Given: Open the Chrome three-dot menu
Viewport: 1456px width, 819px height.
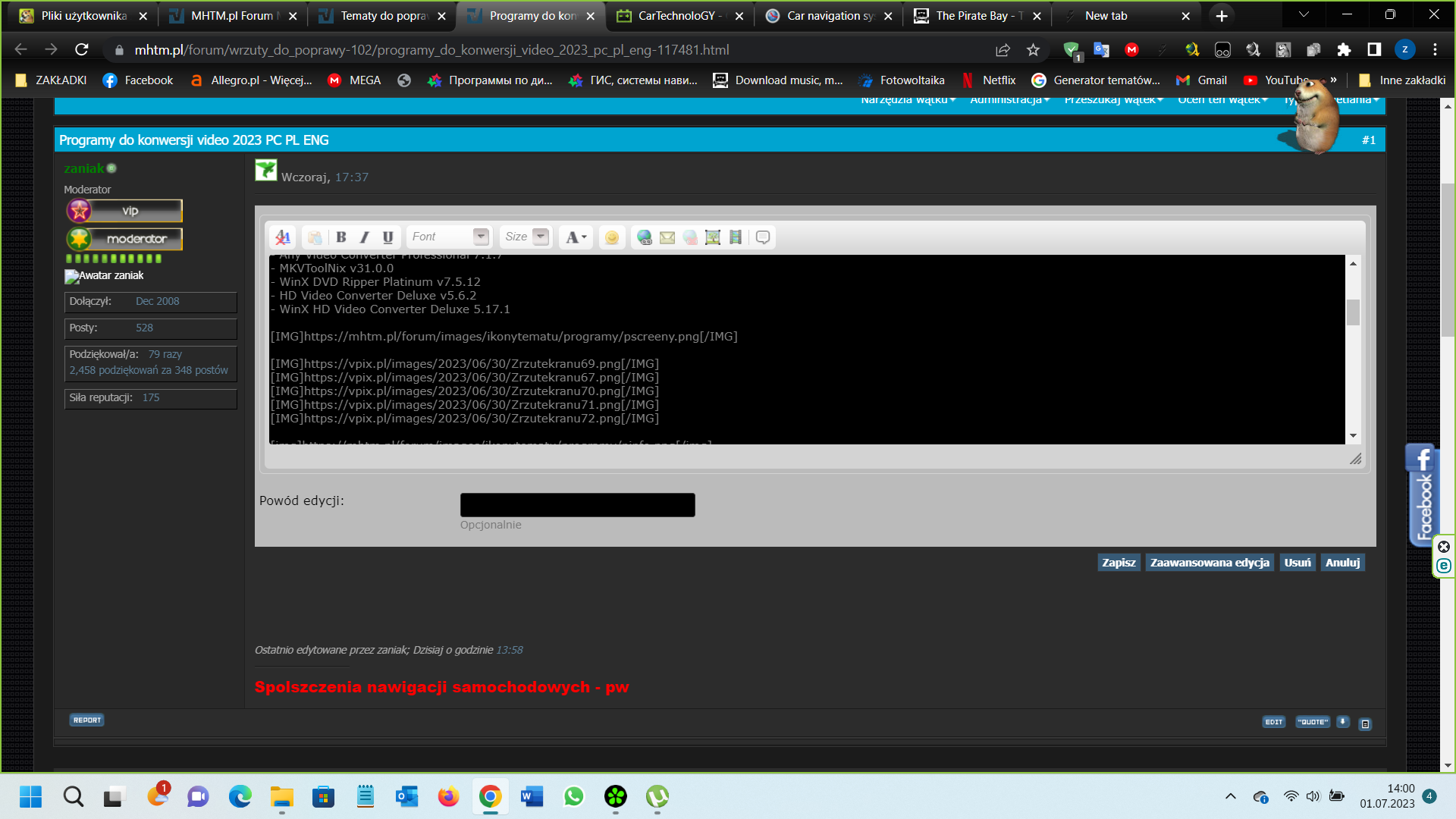Looking at the screenshot, I should pyautogui.click(x=1435, y=49).
